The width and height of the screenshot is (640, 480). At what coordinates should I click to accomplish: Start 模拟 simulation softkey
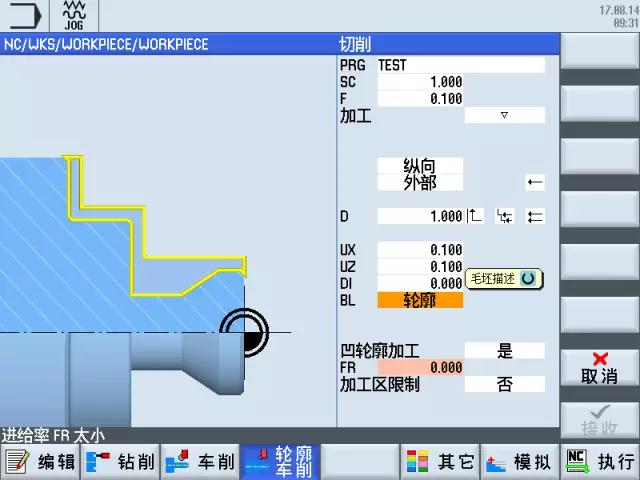(519, 462)
